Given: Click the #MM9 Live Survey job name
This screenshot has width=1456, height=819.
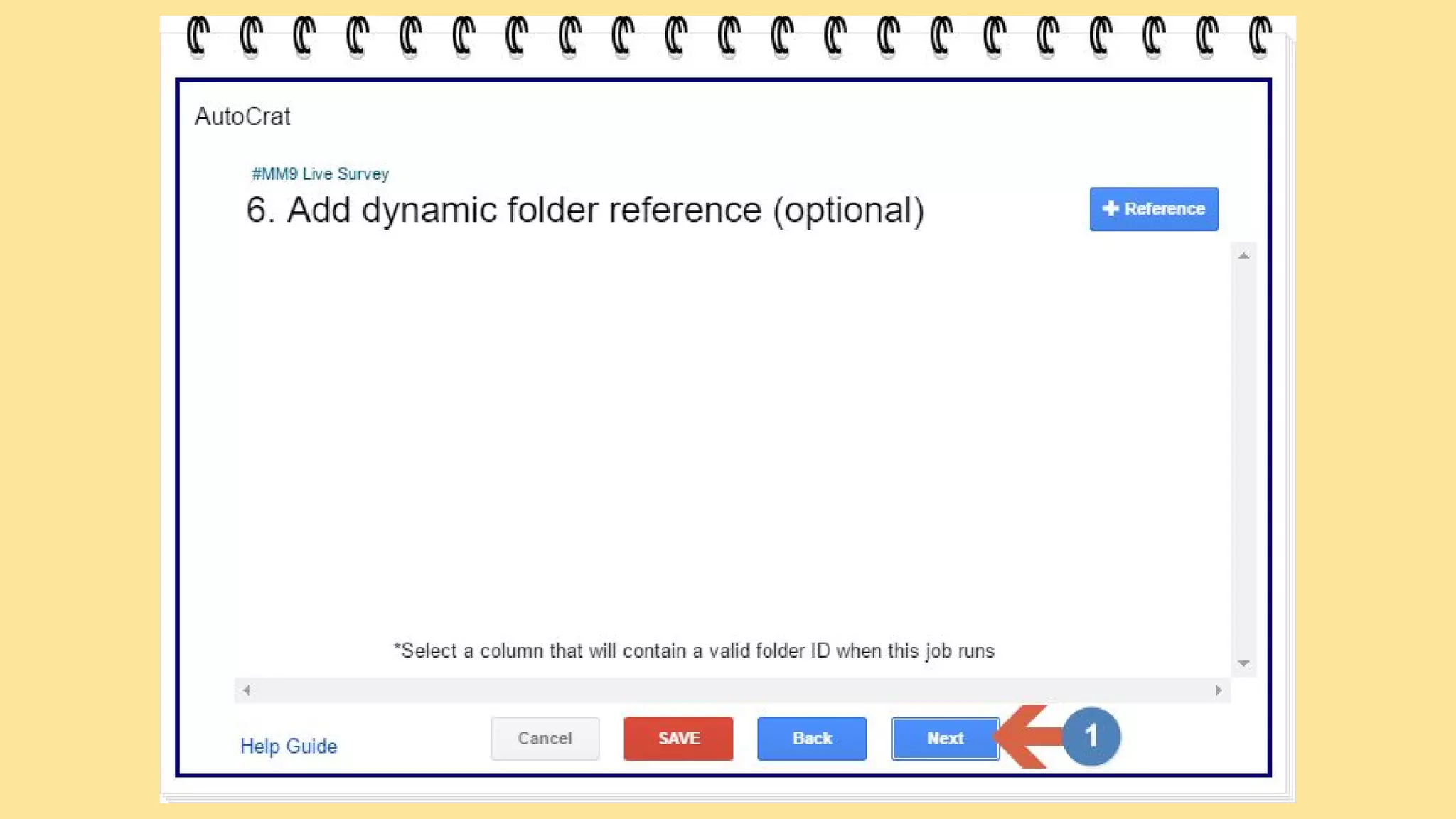Looking at the screenshot, I should coord(320,174).
